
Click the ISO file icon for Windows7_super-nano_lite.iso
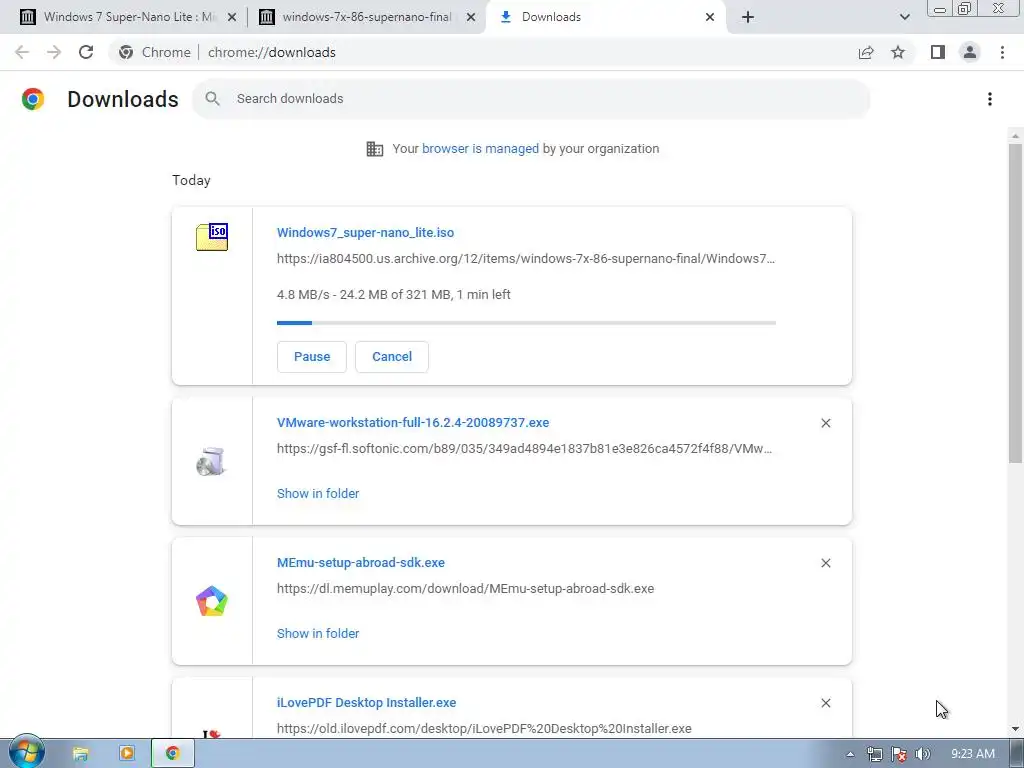[x=212, y=236]
